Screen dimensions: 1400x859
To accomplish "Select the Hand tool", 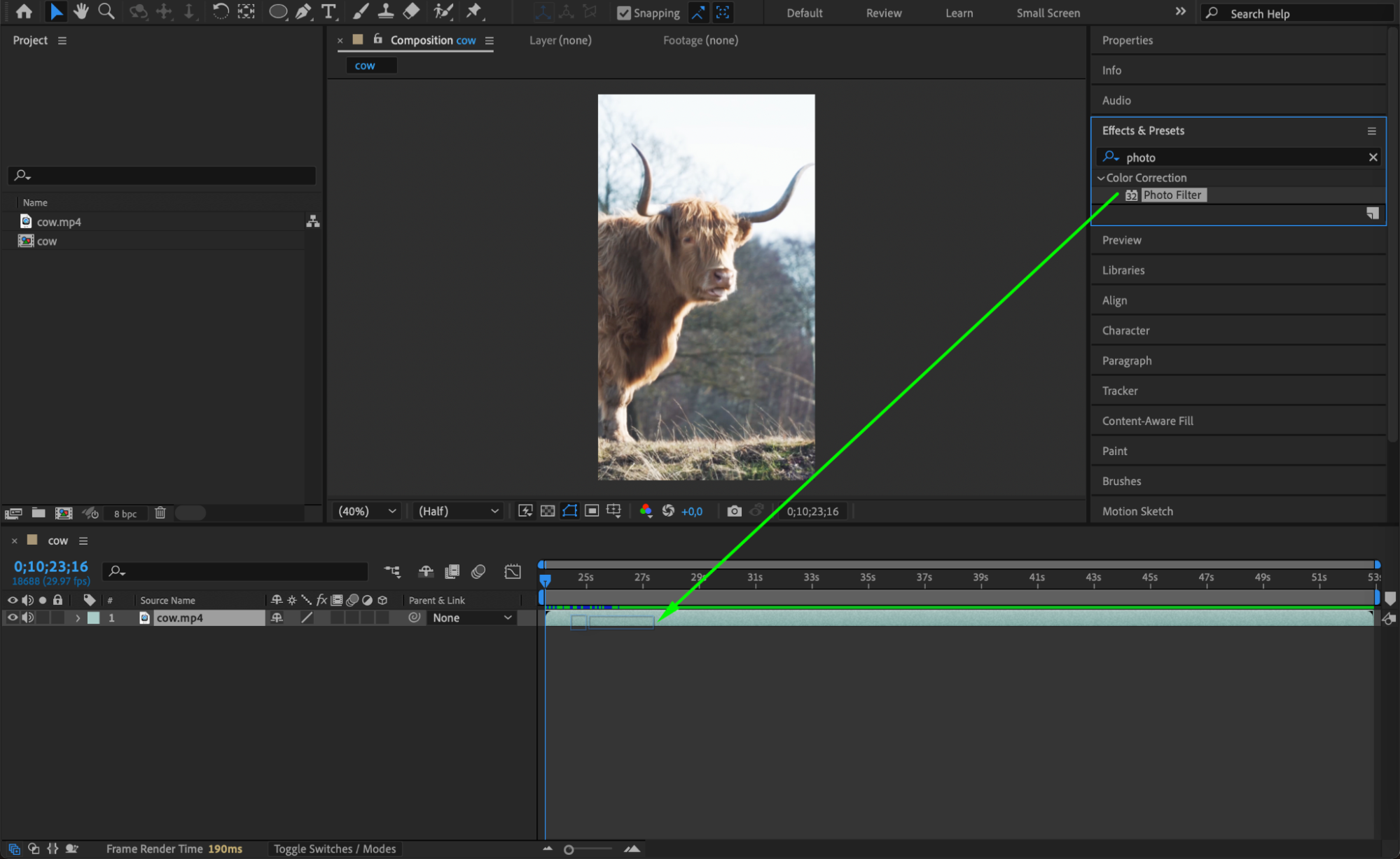I will click(81, 11).
